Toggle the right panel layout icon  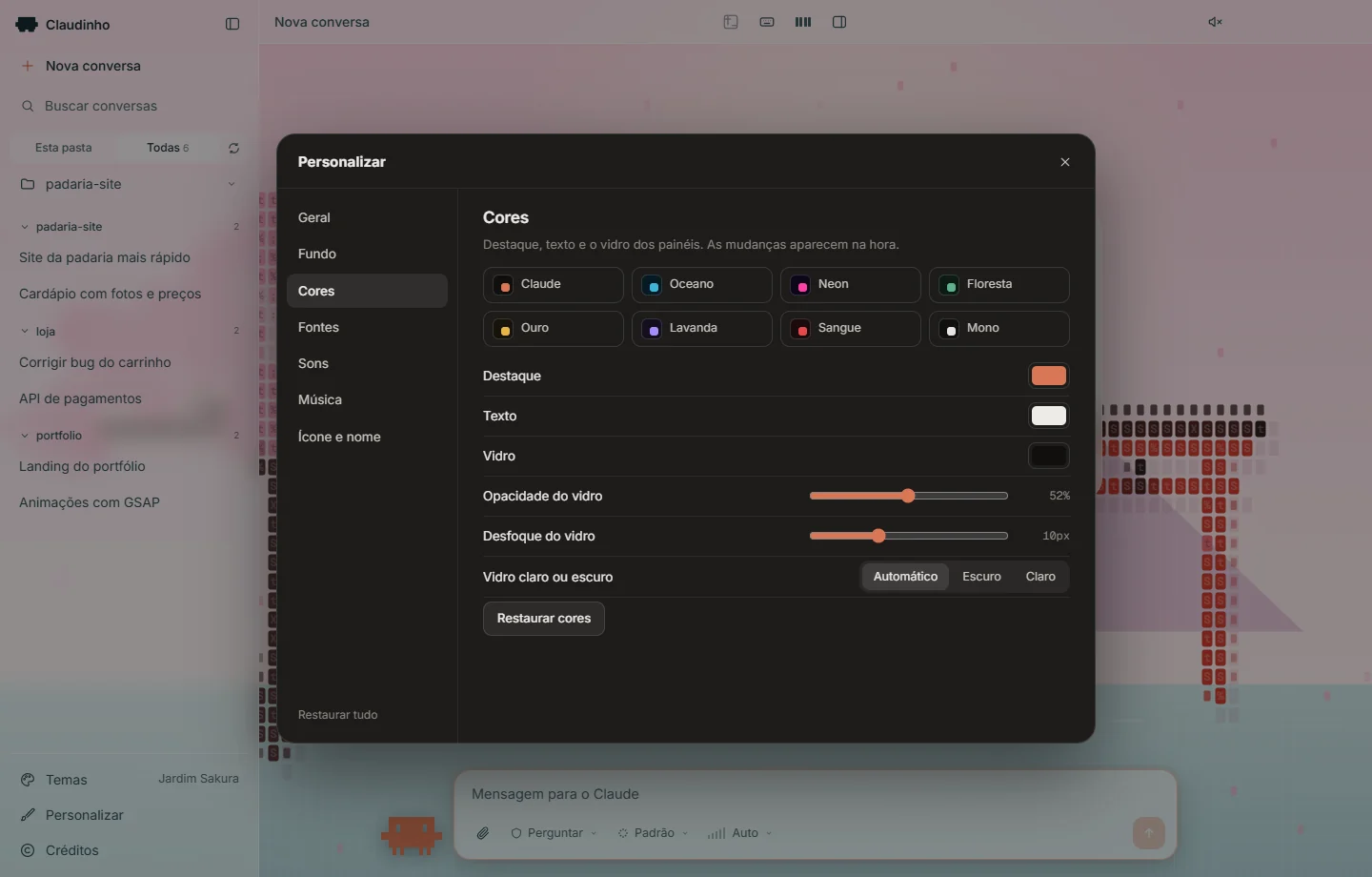click(839, 22)
